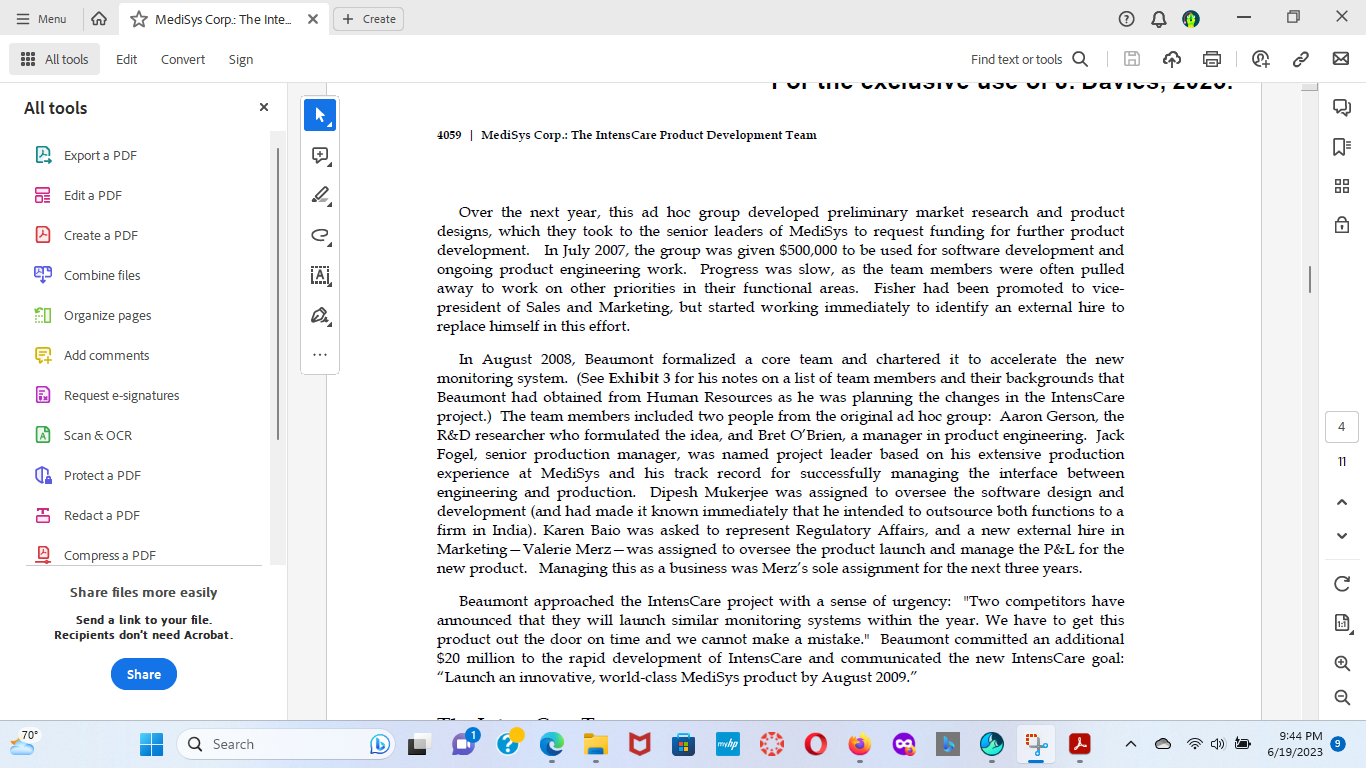Screen dimensions: 1366x768
Task: Click the share with others icon
Action: (1260, 59)
